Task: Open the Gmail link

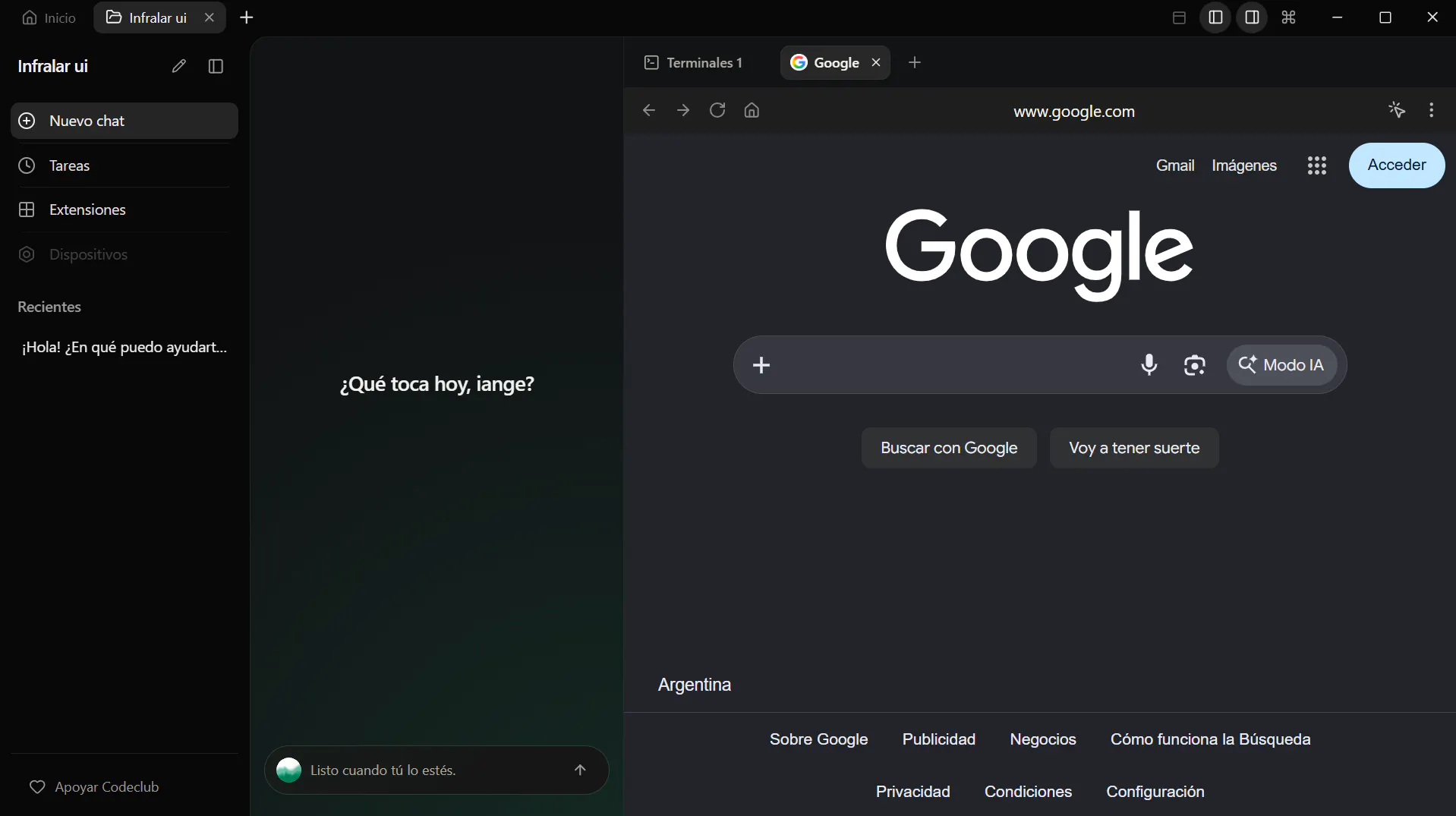Action: pos(1175,165)
